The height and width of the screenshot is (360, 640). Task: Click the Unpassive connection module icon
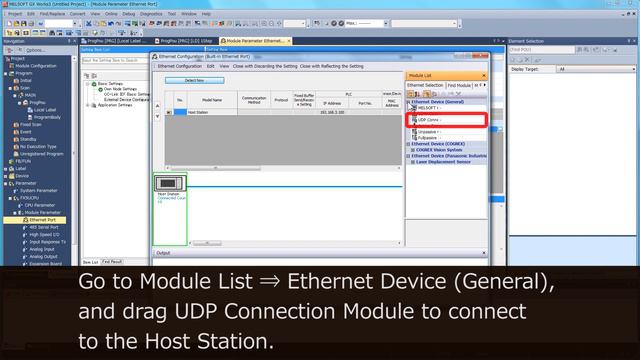click(x=414, y=132)
